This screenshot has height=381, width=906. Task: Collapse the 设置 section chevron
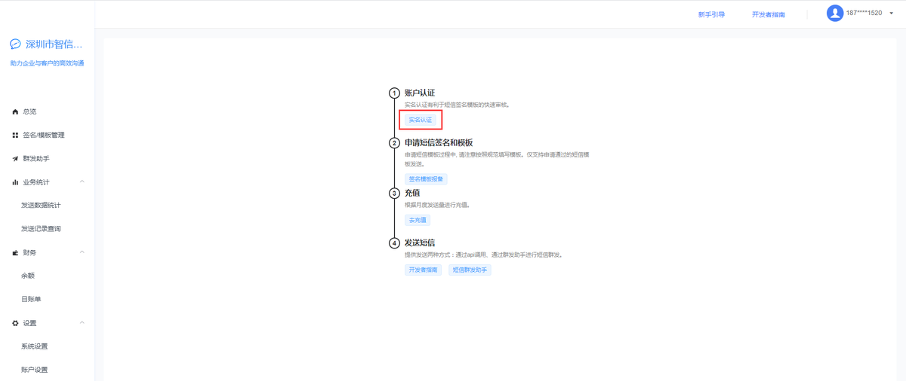[82, 323]
